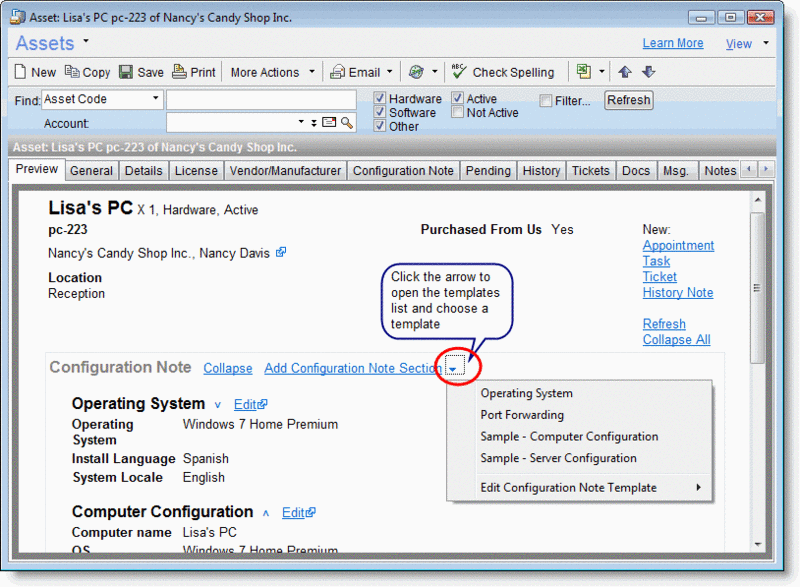Export to Excel via the spreadsheet icon
The image size is (800, 587).
[x=583, y=71]
